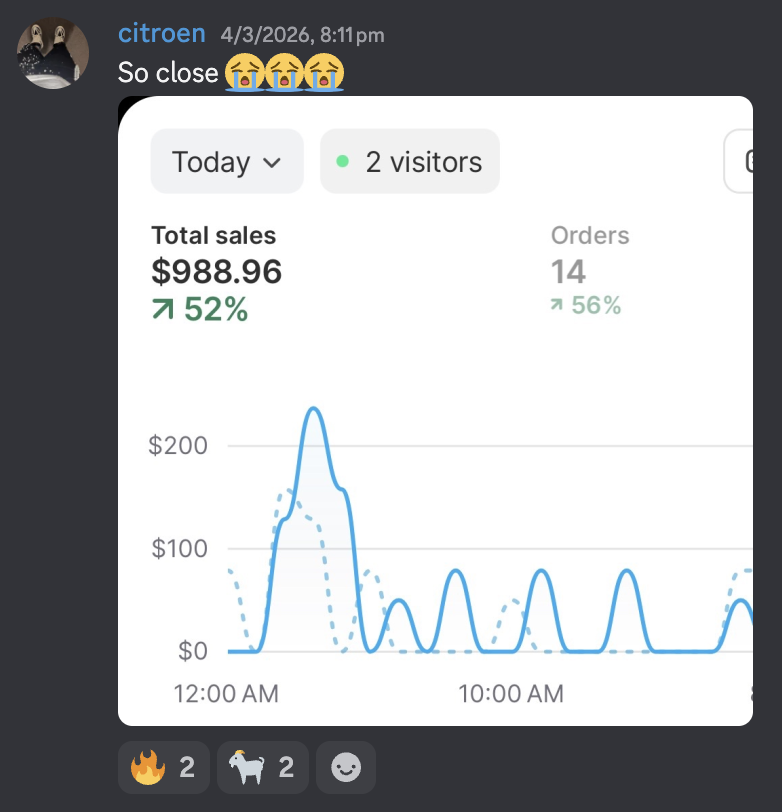Screen dimensions: 782x812
Task: Click the 4/3/2026 message timestamp
Action: pos(302,35)
